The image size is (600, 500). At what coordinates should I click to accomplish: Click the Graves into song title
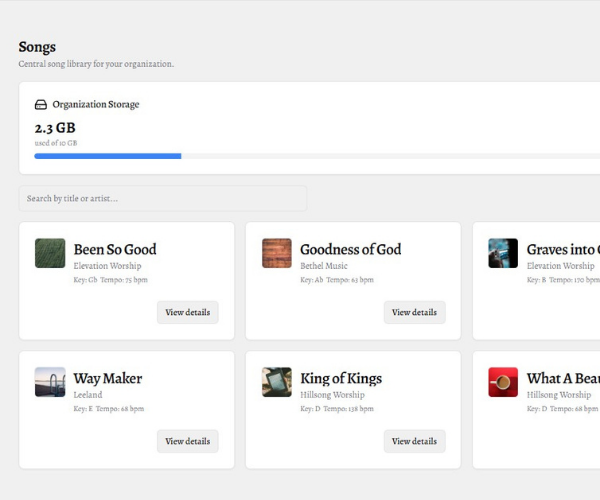[563, 249]
